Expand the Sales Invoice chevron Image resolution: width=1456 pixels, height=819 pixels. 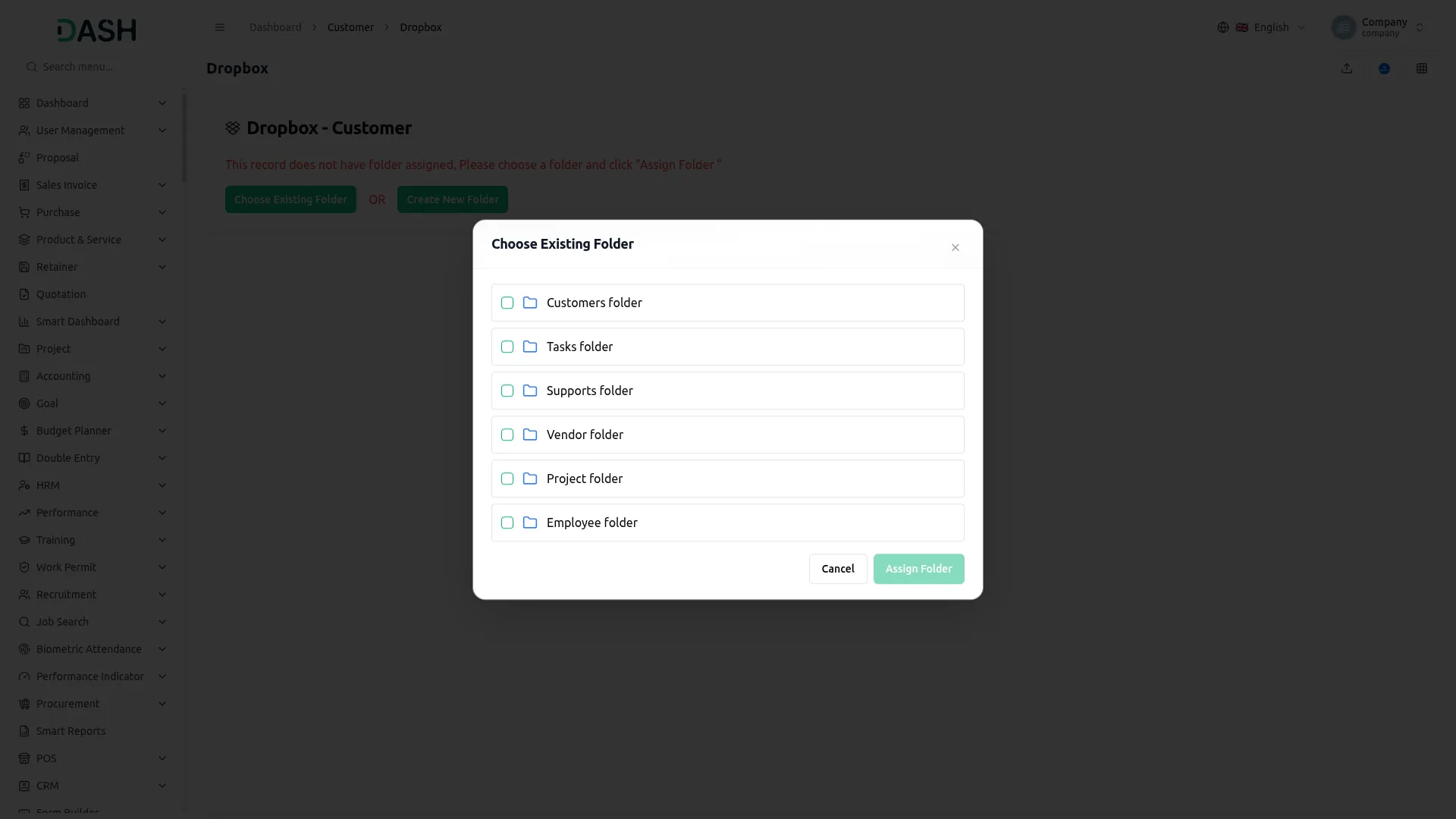point(162,185)
